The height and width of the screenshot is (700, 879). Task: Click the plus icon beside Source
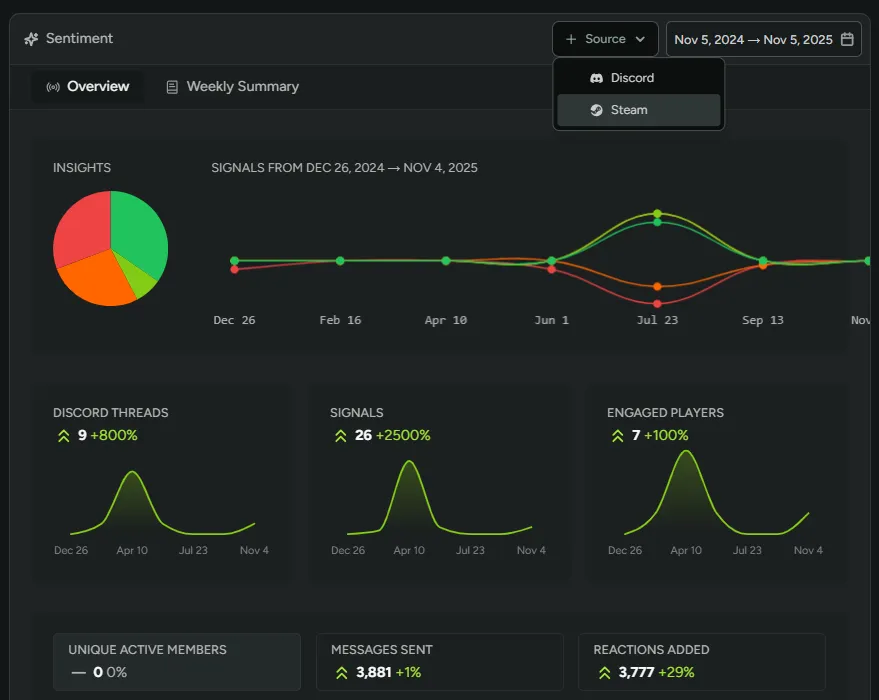pyautogui.click(x=571, y=39)
